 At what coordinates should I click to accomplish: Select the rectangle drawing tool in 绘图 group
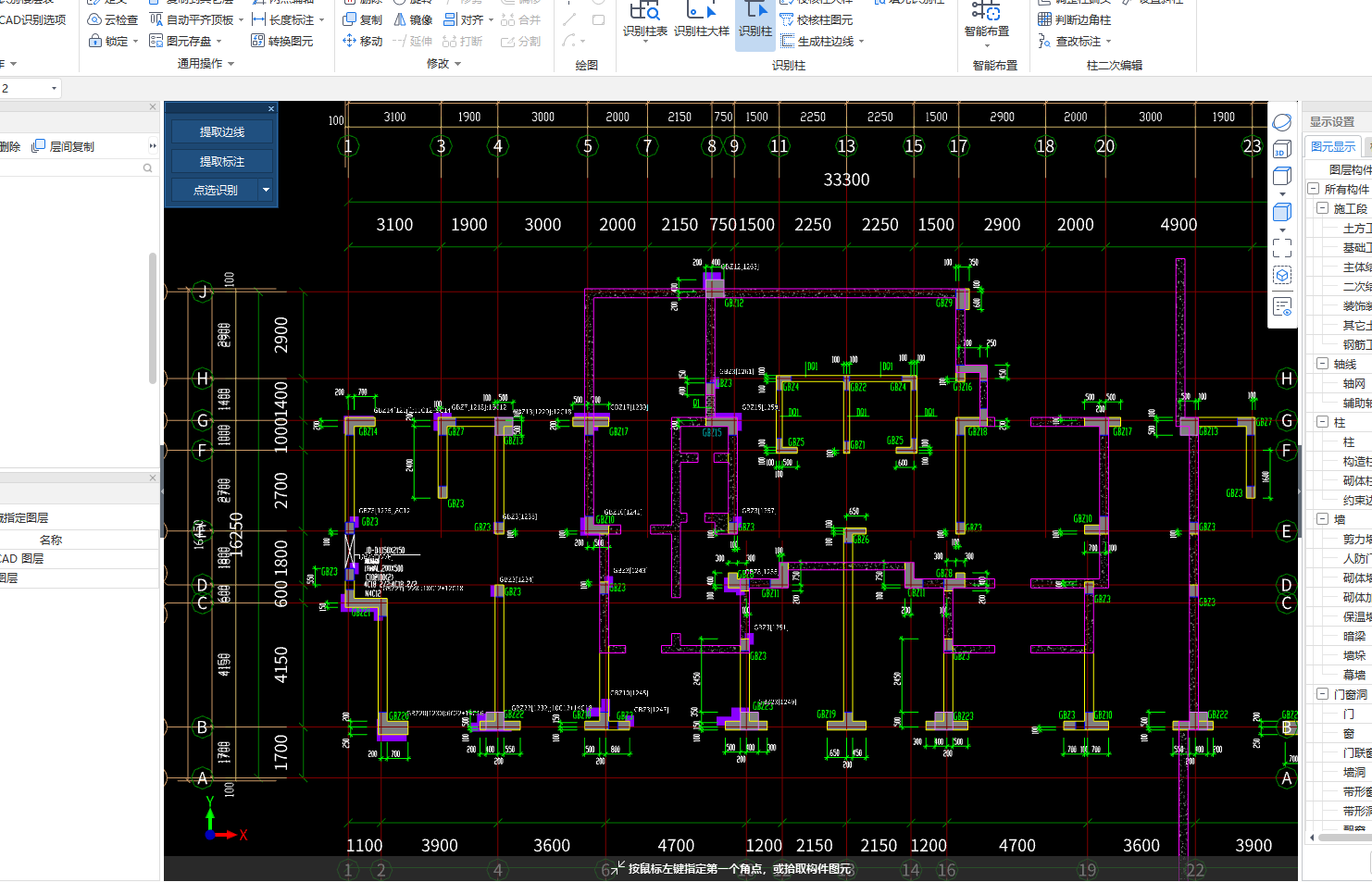click(598, 19)
